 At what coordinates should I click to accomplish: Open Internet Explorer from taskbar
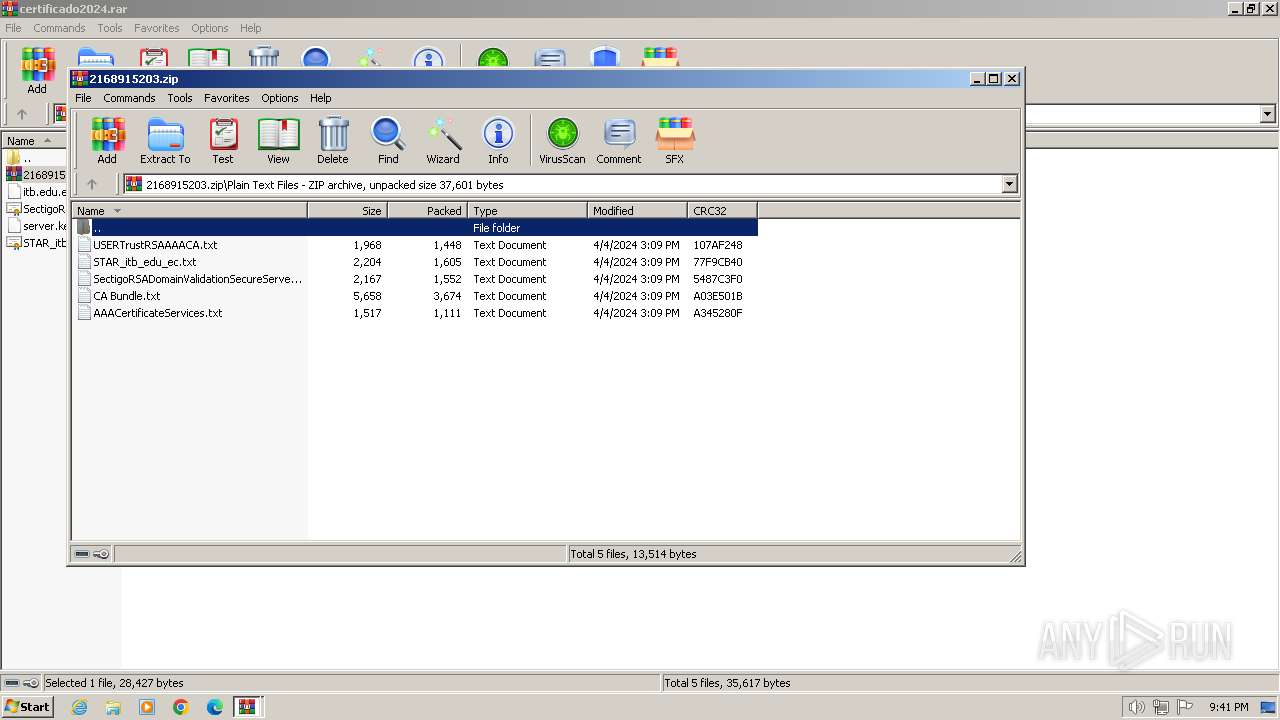point(79,707)
